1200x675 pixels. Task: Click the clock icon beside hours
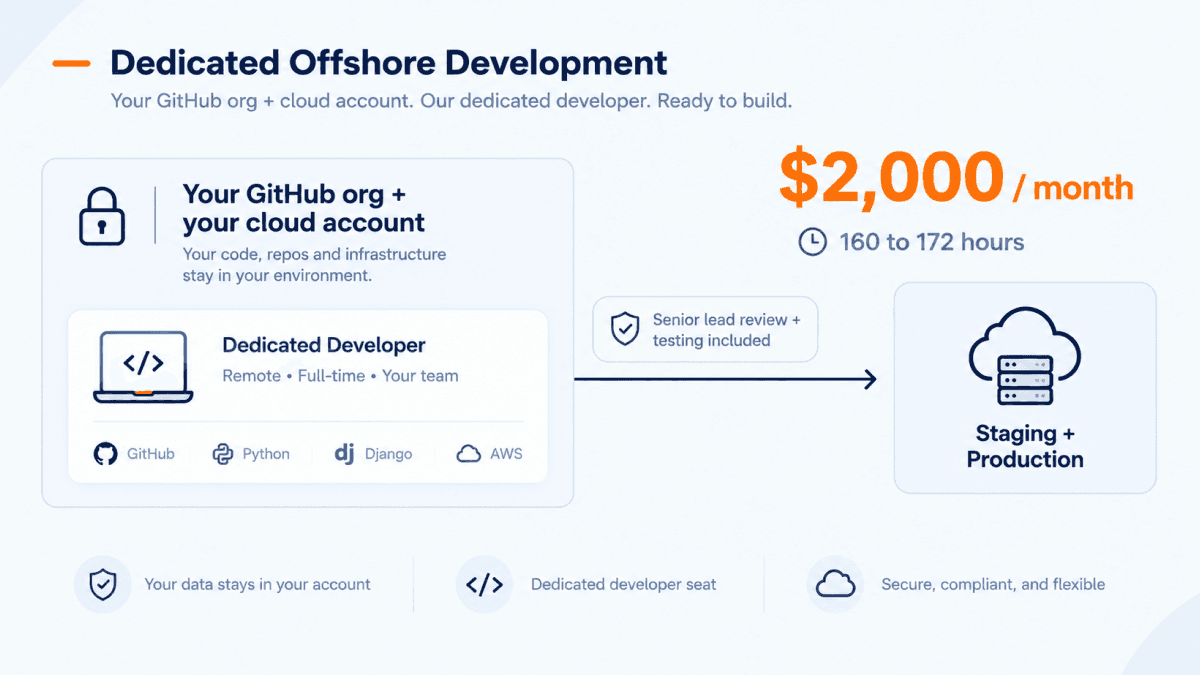click(x=813, y=242)
